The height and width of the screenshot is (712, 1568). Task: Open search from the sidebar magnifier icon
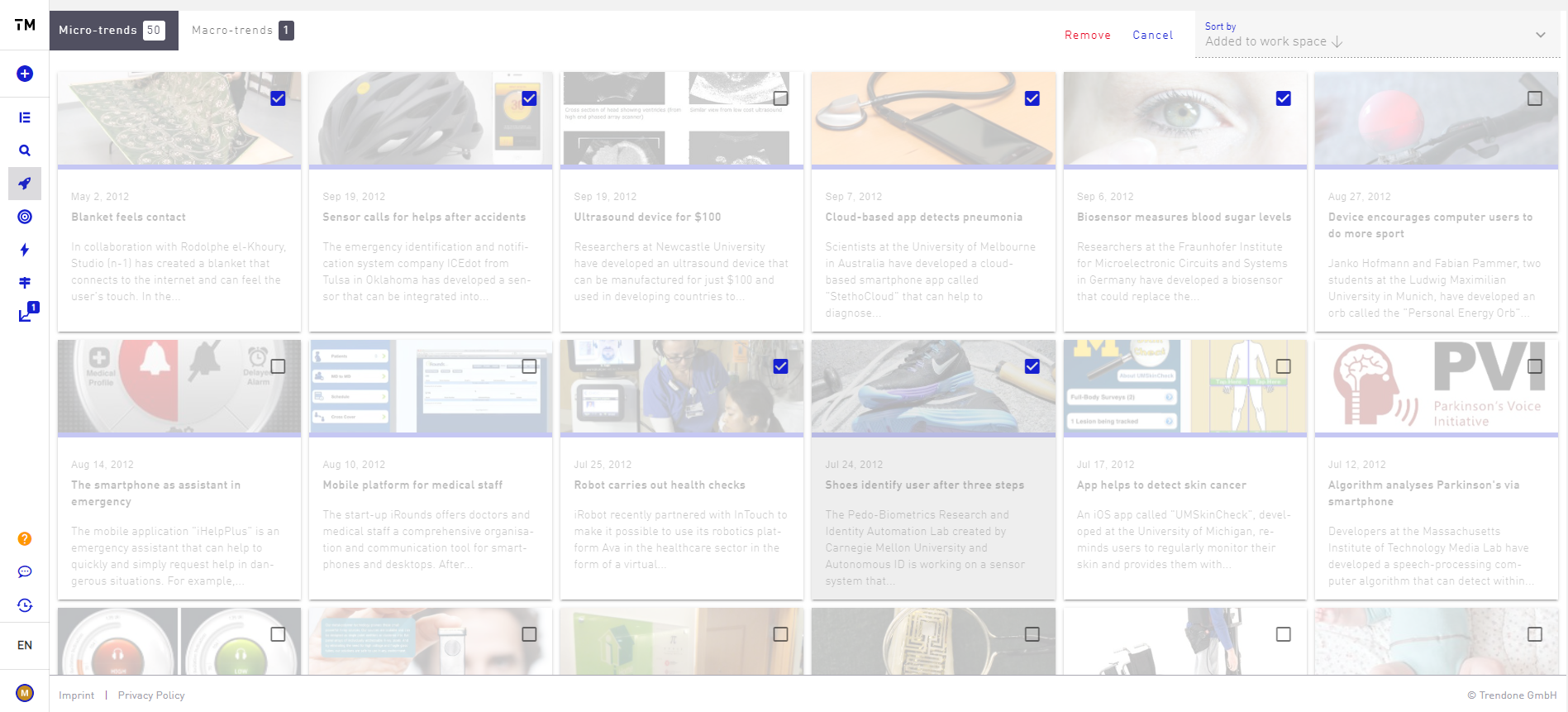(25, 151)
